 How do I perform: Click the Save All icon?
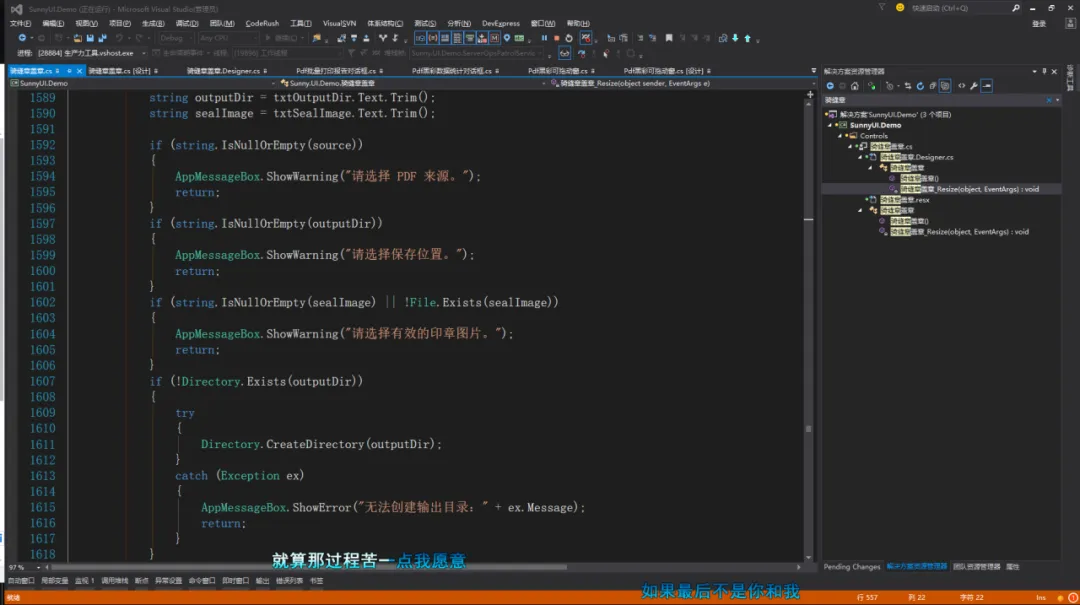click(x=103, y=38)
